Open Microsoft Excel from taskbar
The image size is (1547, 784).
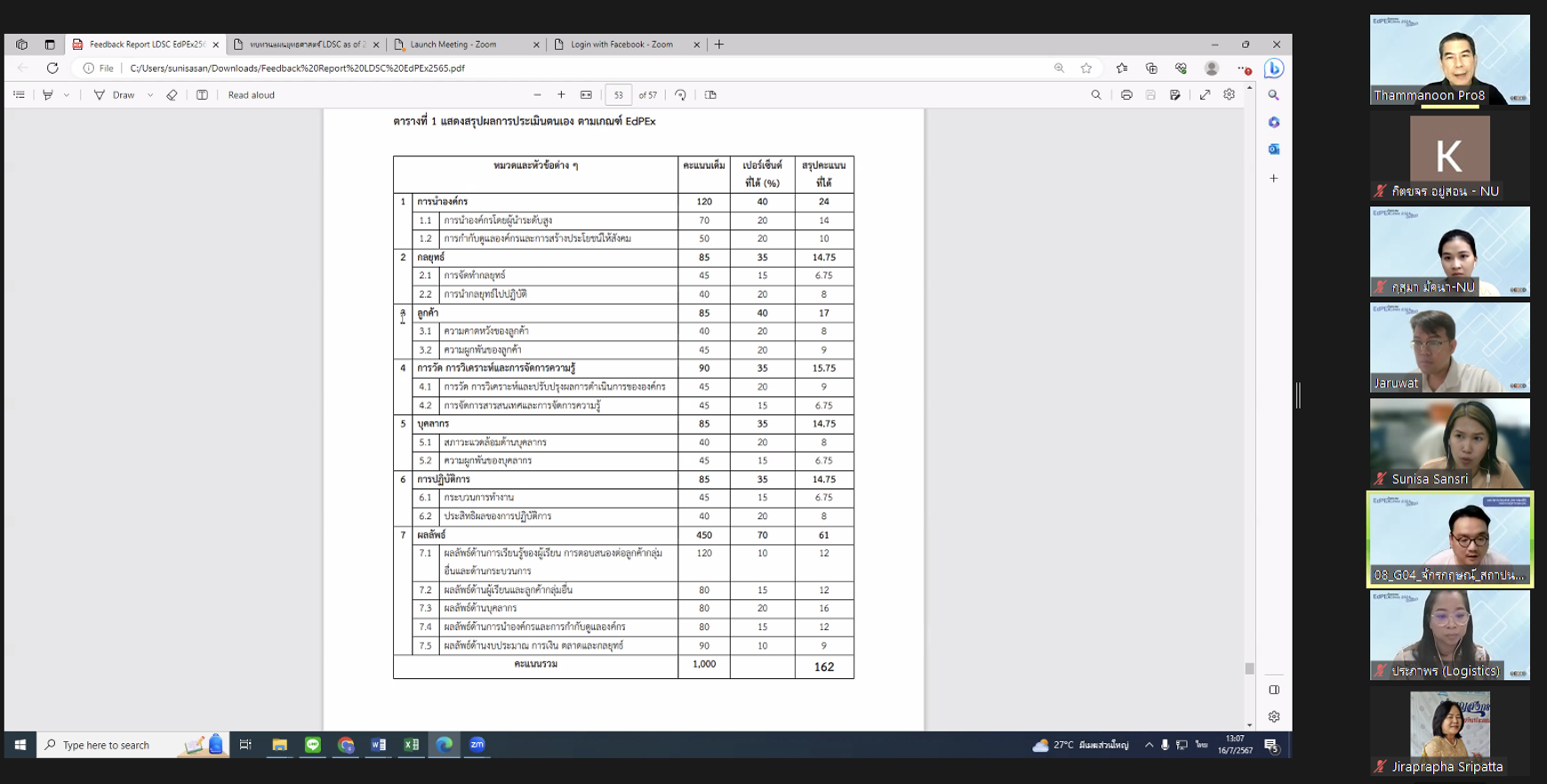(412, 745)
